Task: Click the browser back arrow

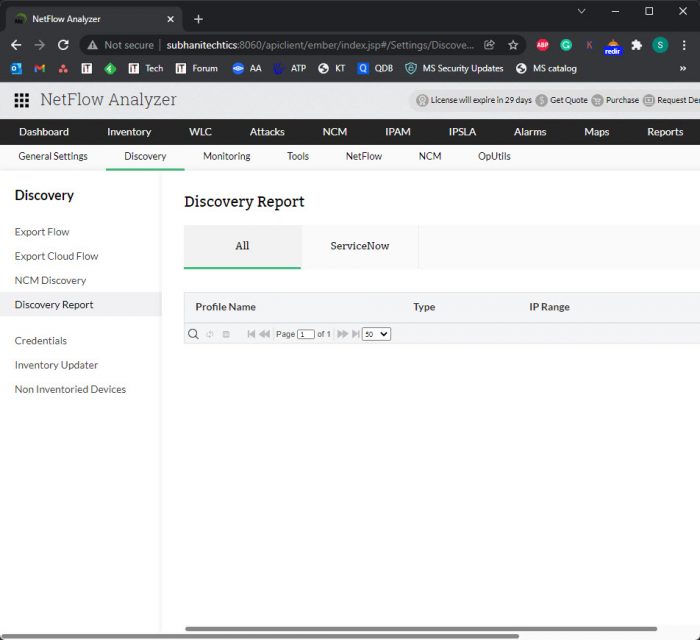Action: pyautogui.click(x=16, y=45)
